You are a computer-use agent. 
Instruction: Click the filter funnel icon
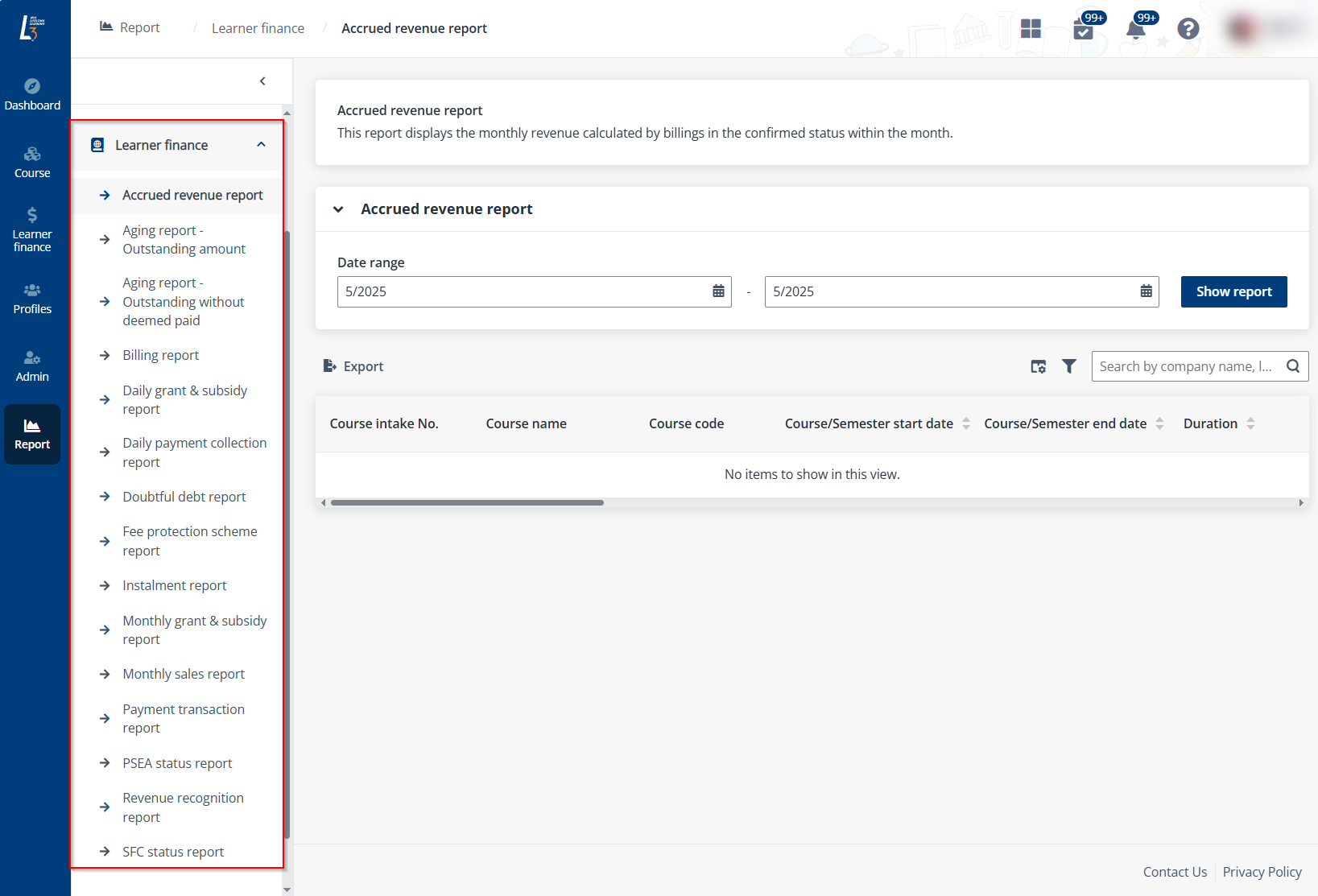point(1068,366)
